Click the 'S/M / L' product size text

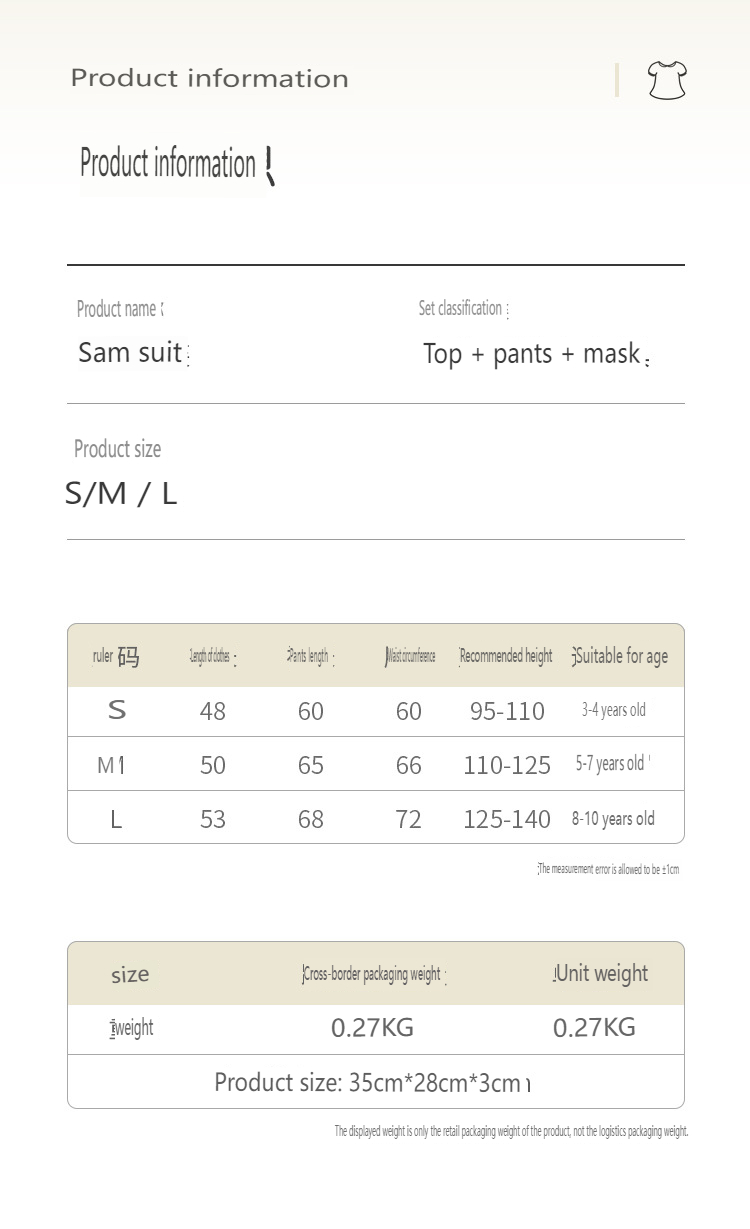121,493
